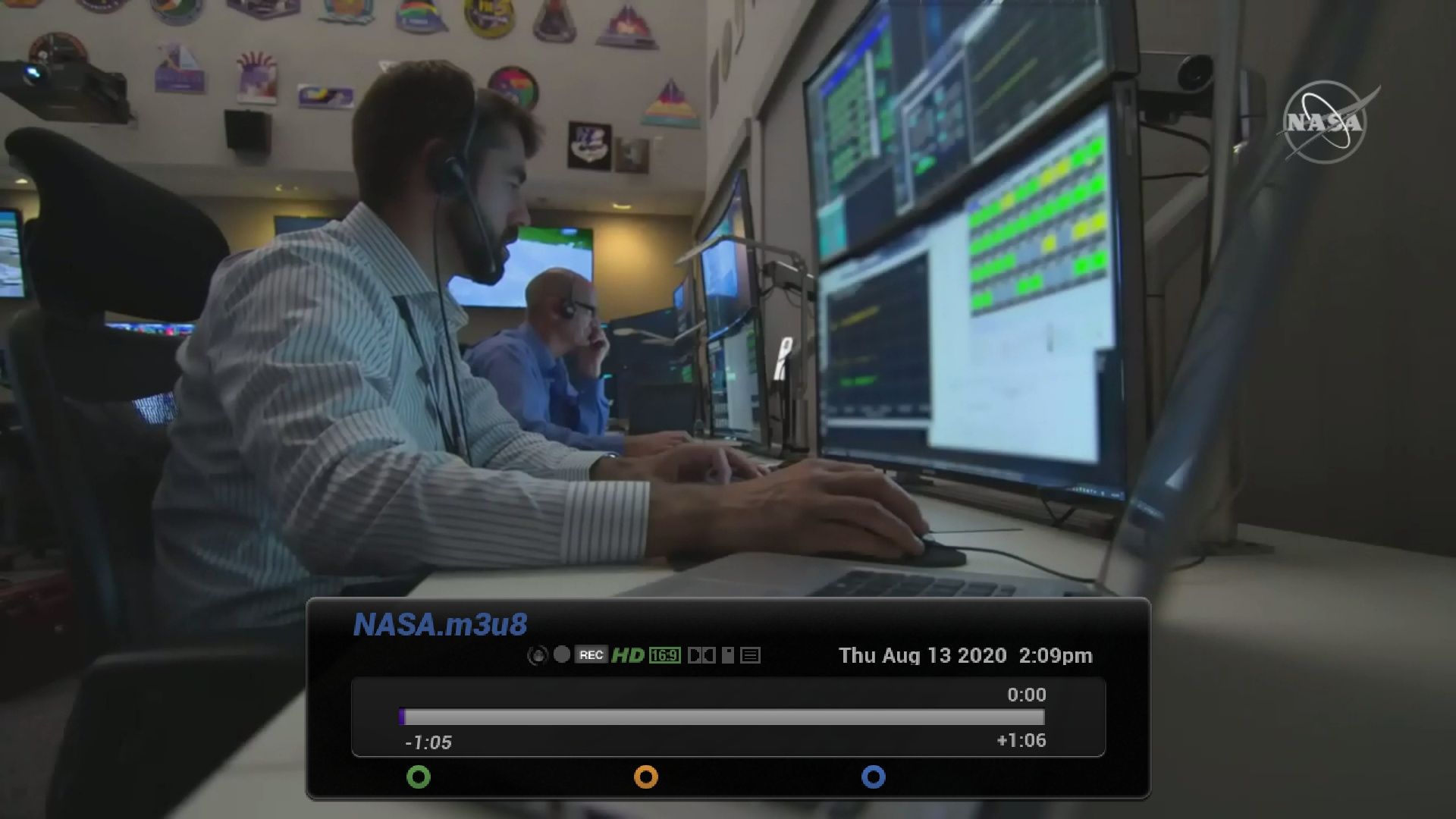Click the date and time display

pyautogui.click(x=965, y=656)
